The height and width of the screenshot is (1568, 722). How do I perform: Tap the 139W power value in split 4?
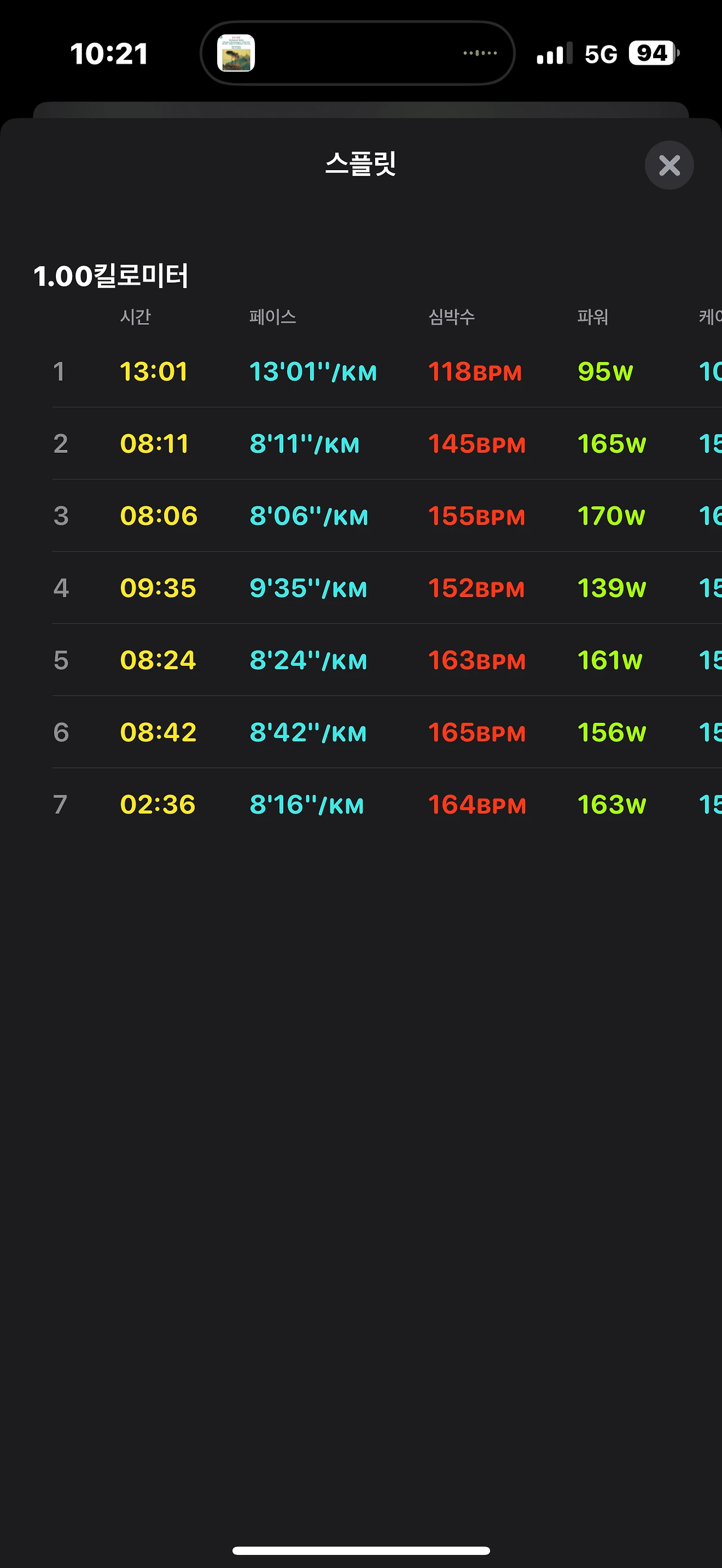[611, 588]
